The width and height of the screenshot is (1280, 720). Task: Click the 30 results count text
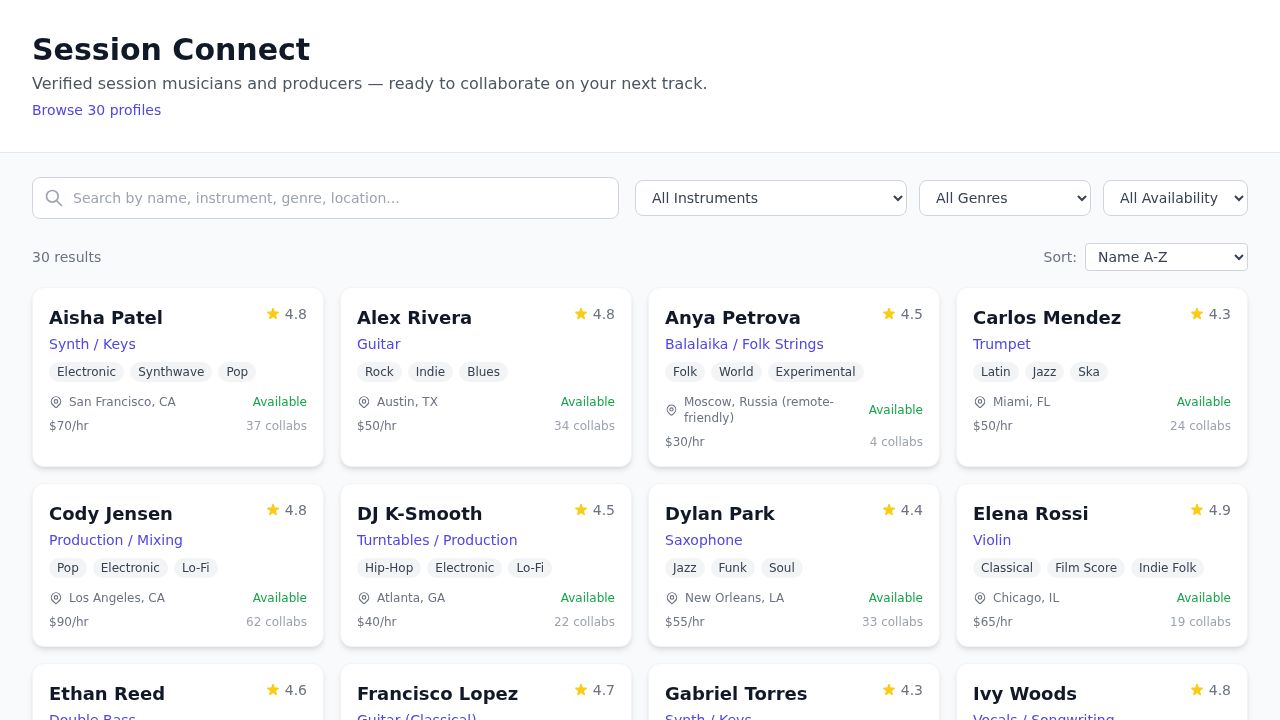tap(66, 257)
